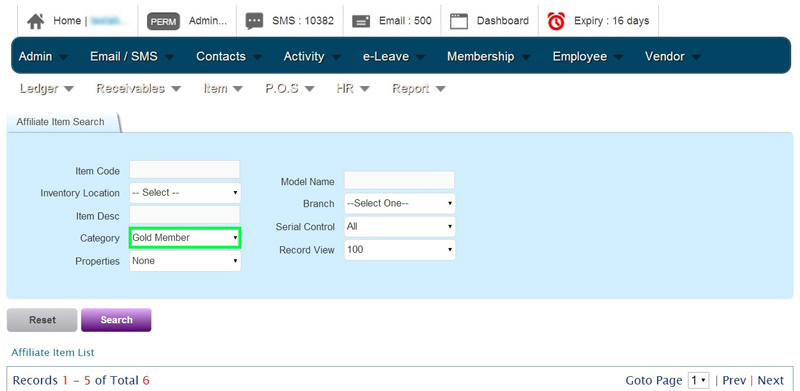800x391 pixels.
Task: Expand the HR submenu
Action: click(x=353, y=88)
